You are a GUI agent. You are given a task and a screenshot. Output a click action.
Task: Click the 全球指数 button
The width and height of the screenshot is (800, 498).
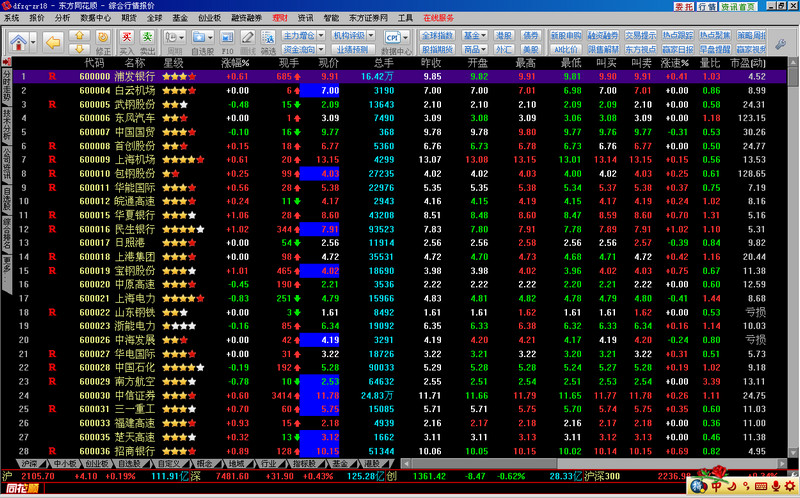coord(438,35)
